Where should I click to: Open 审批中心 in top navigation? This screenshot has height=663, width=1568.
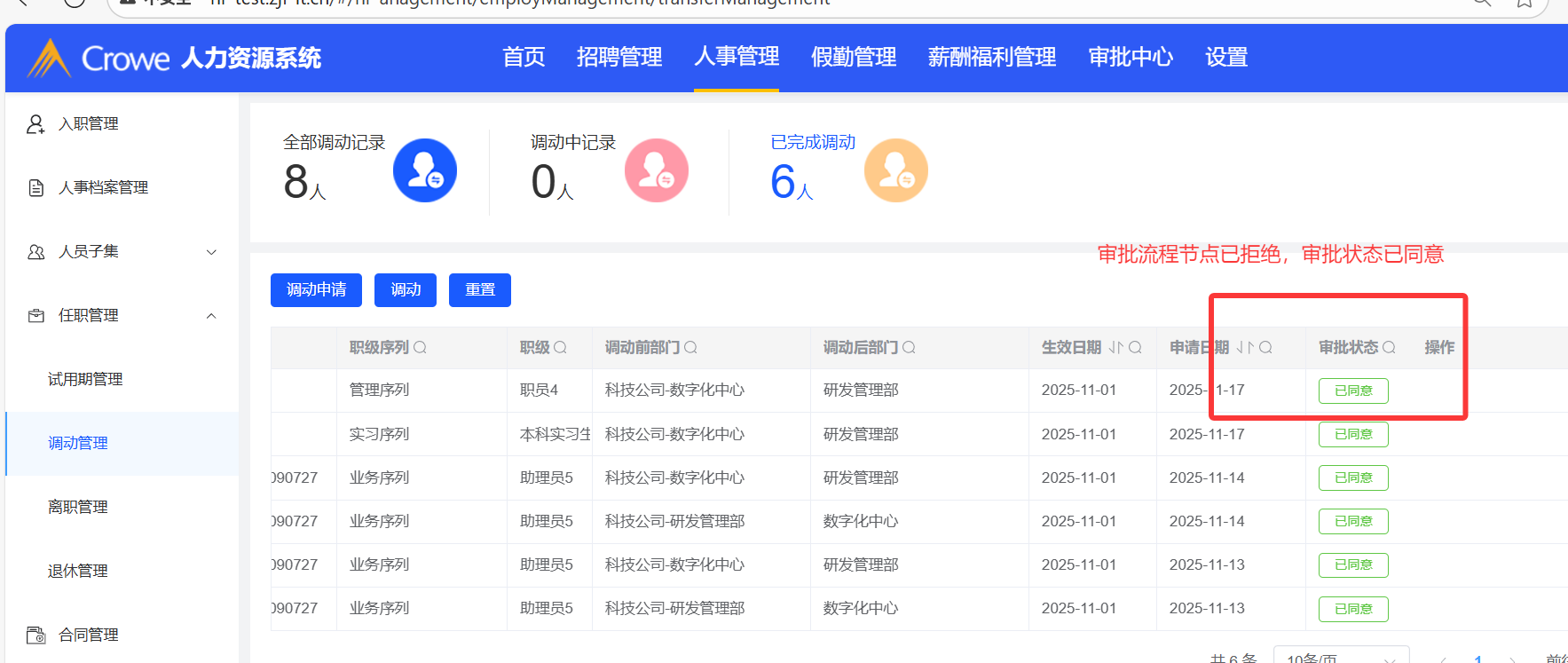pos(1130,58)
